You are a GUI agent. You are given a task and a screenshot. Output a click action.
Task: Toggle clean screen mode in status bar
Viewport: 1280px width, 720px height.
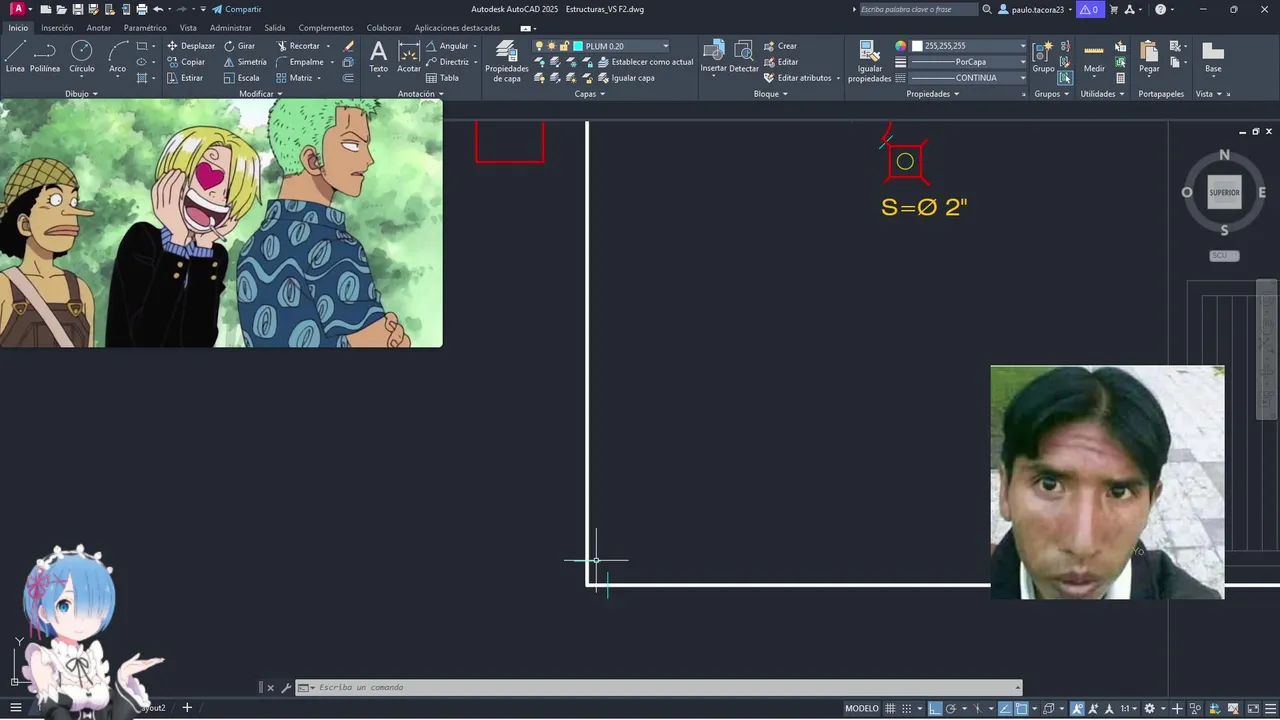point(1253,708)
